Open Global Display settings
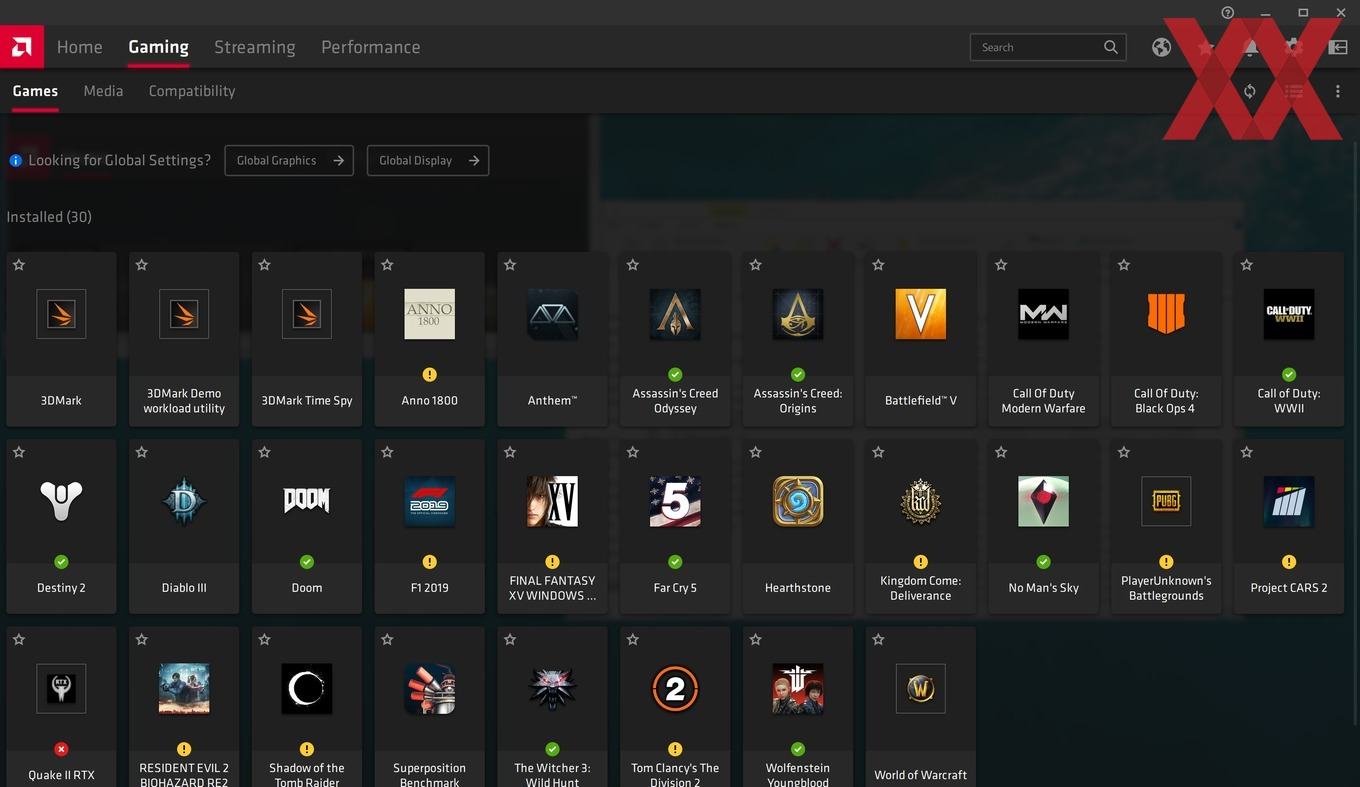The image size is (1360, 787). 428,160
